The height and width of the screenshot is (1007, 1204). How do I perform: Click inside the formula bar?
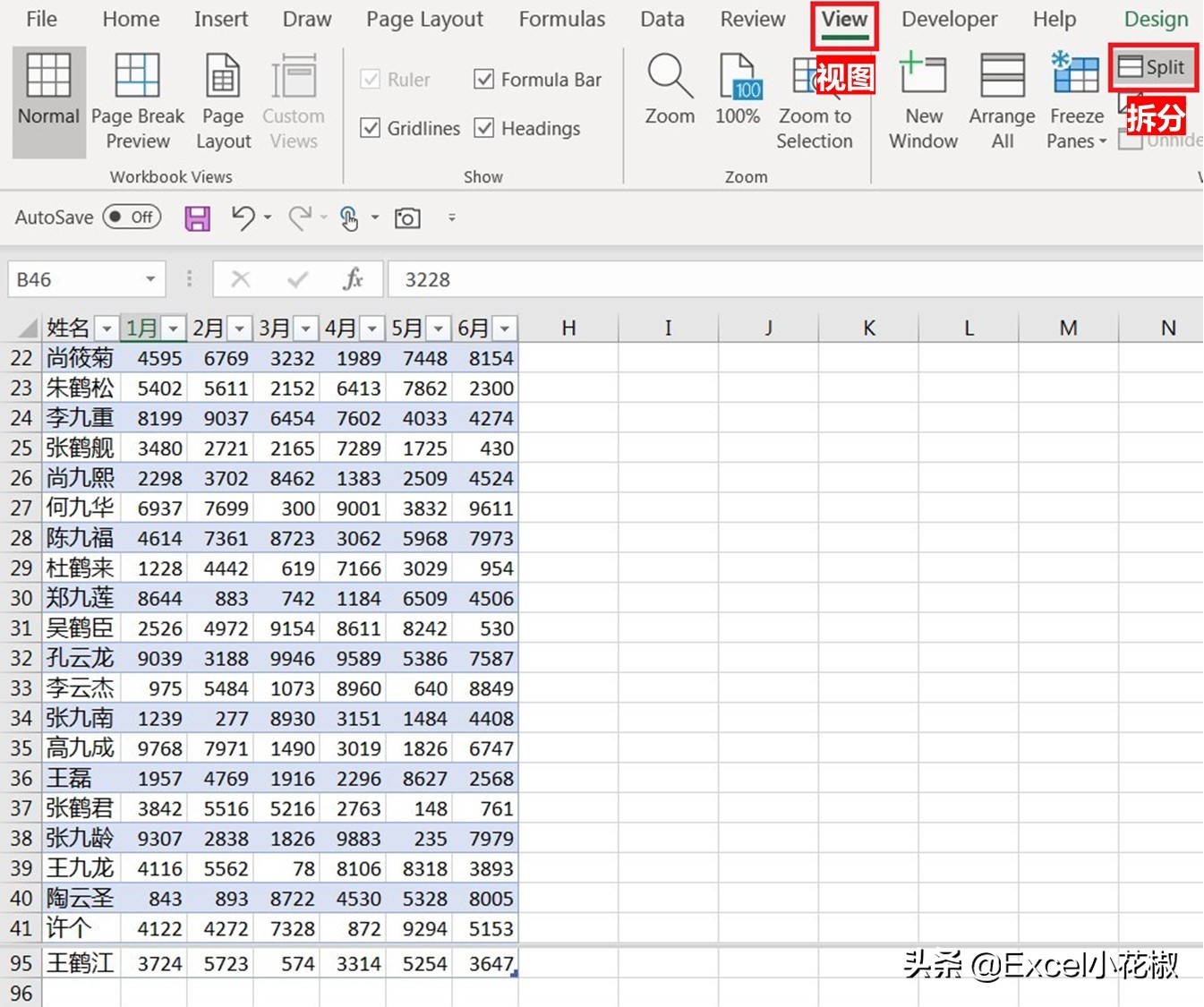(x=627, y=278)
